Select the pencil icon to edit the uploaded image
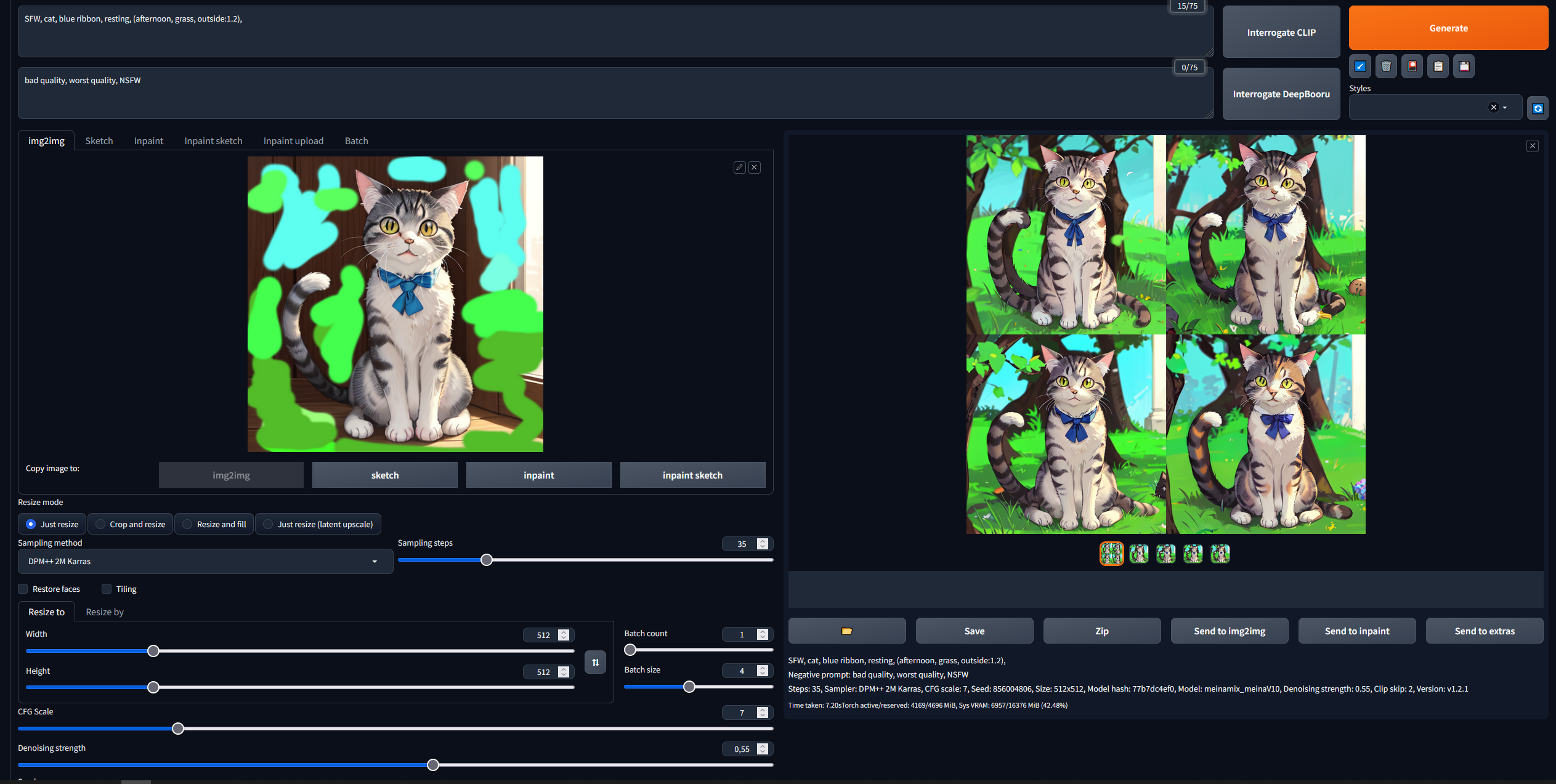1556x784 pixels. tap(739, 167)
